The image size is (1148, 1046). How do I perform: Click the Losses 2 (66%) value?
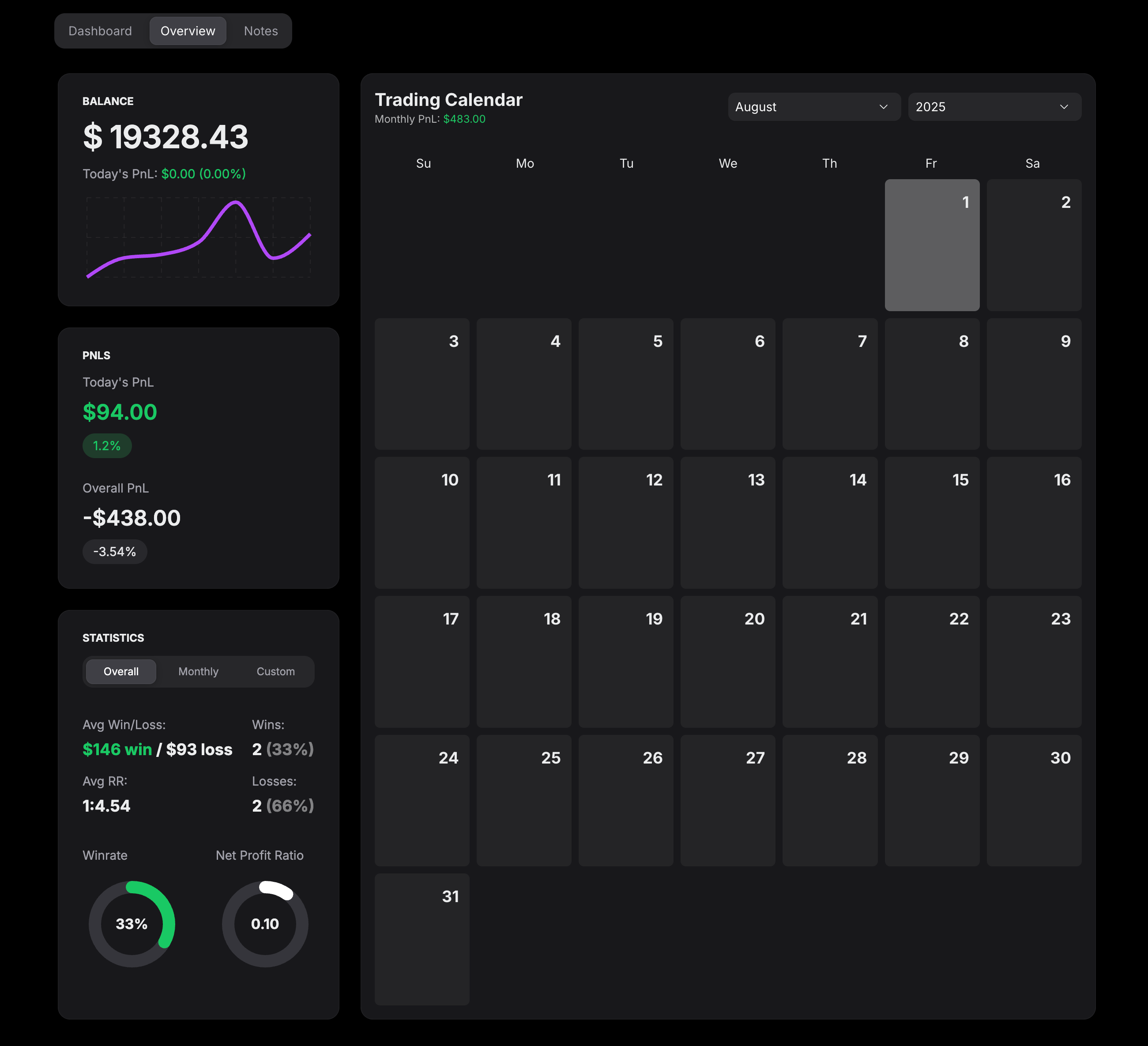coord(283,806)
